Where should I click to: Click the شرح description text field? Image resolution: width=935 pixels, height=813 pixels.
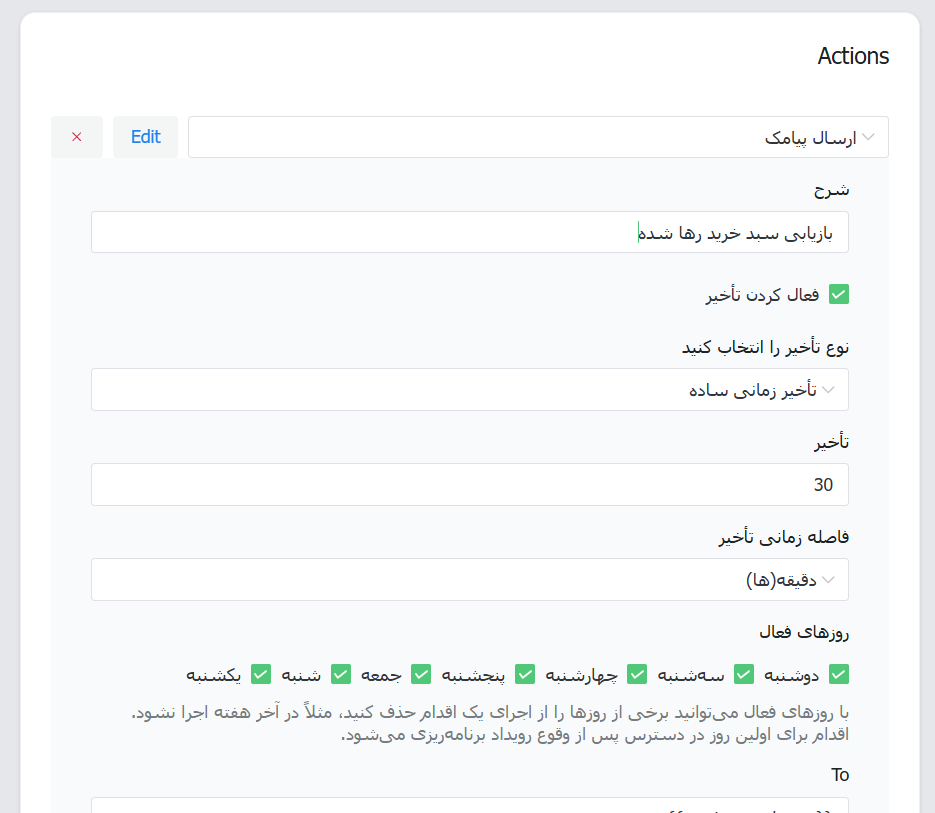469,232
